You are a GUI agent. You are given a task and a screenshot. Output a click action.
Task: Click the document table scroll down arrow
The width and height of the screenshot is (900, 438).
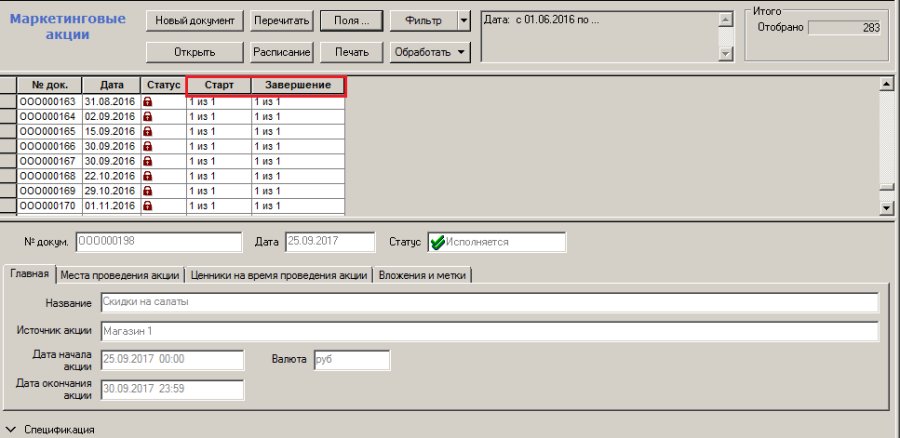[887, 208]
